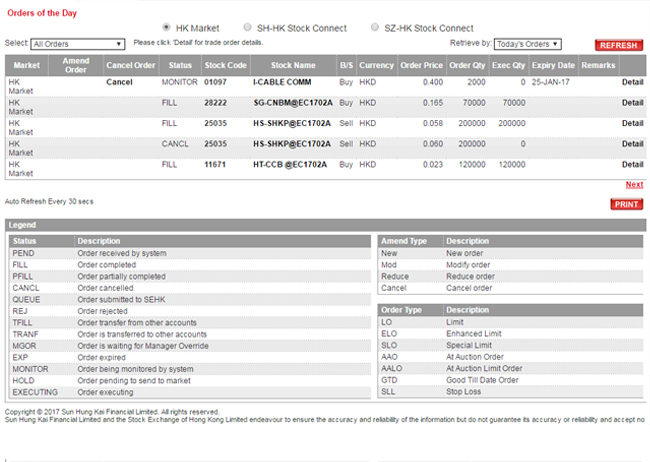650x462 pixels.
Task: Click the Order Type legend header
Action: coord(401,310)
